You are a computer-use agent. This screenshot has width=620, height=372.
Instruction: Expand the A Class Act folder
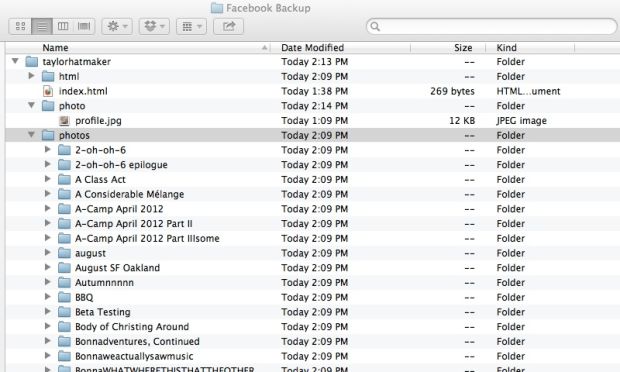(48, 179)
